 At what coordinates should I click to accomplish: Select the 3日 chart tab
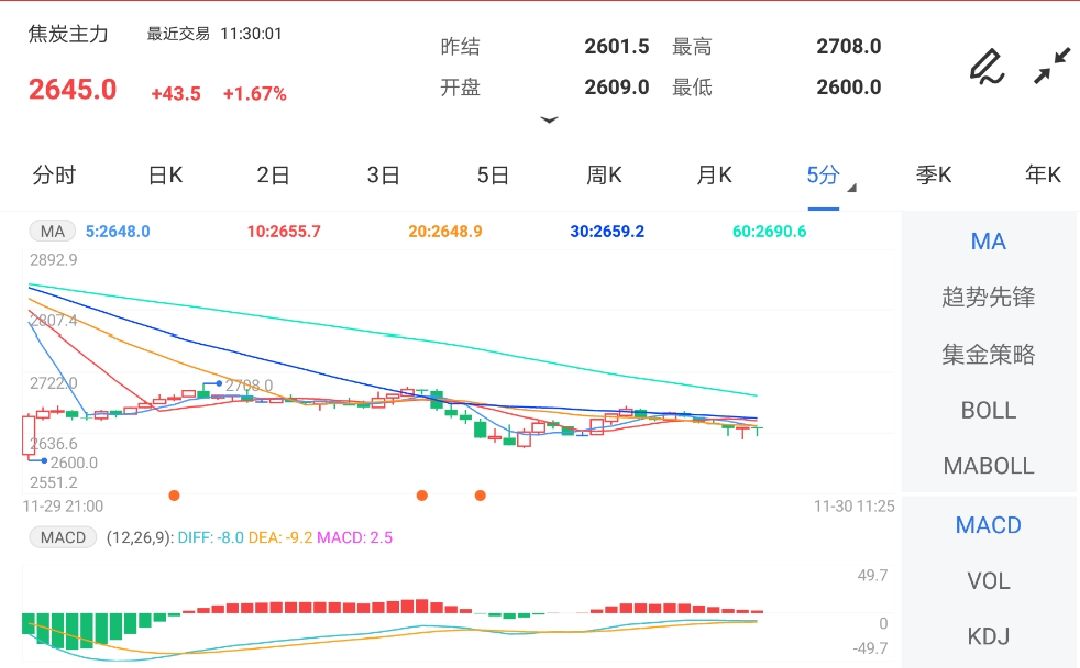pos(383,175)
